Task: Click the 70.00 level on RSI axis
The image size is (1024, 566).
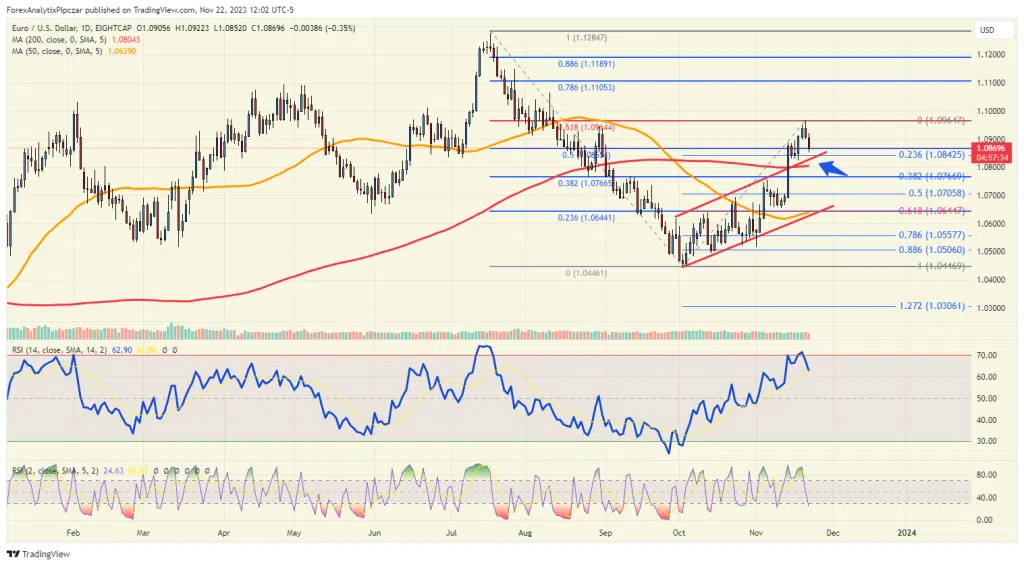Action: point(987,356)
